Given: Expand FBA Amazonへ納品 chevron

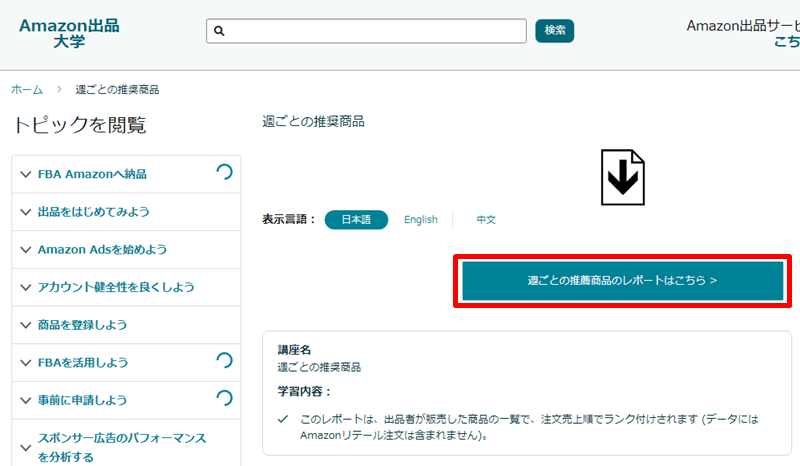Looking at the screenshot, I should tap(26, 175).
